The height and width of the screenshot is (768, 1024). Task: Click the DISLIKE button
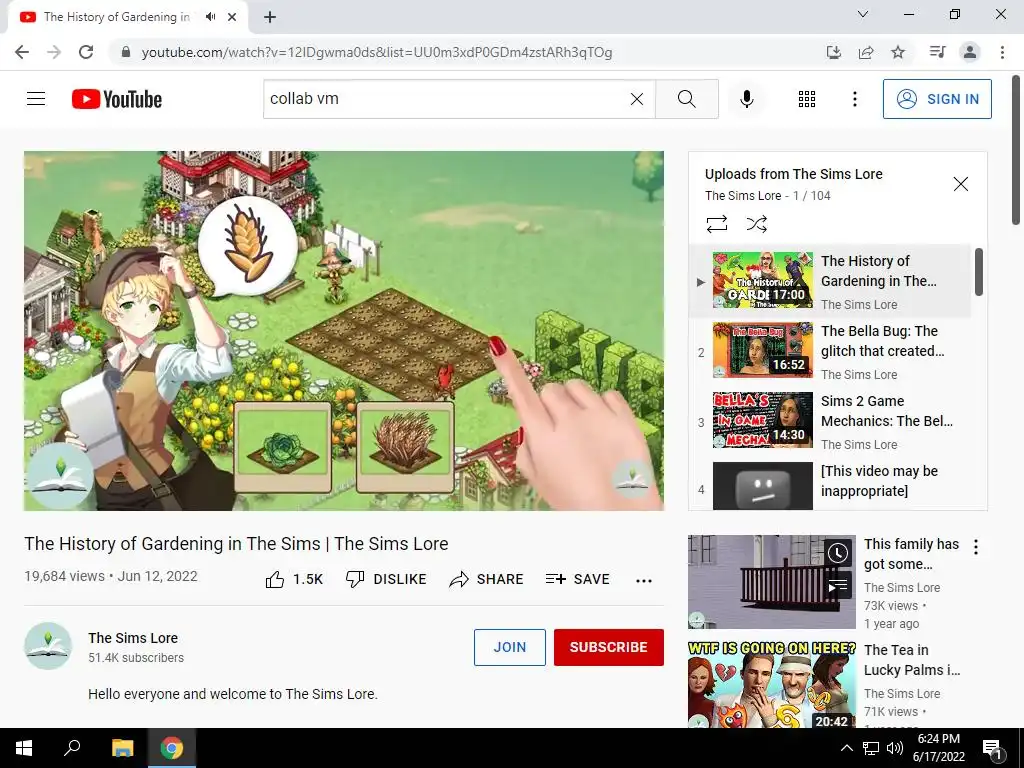pos(386,579)
